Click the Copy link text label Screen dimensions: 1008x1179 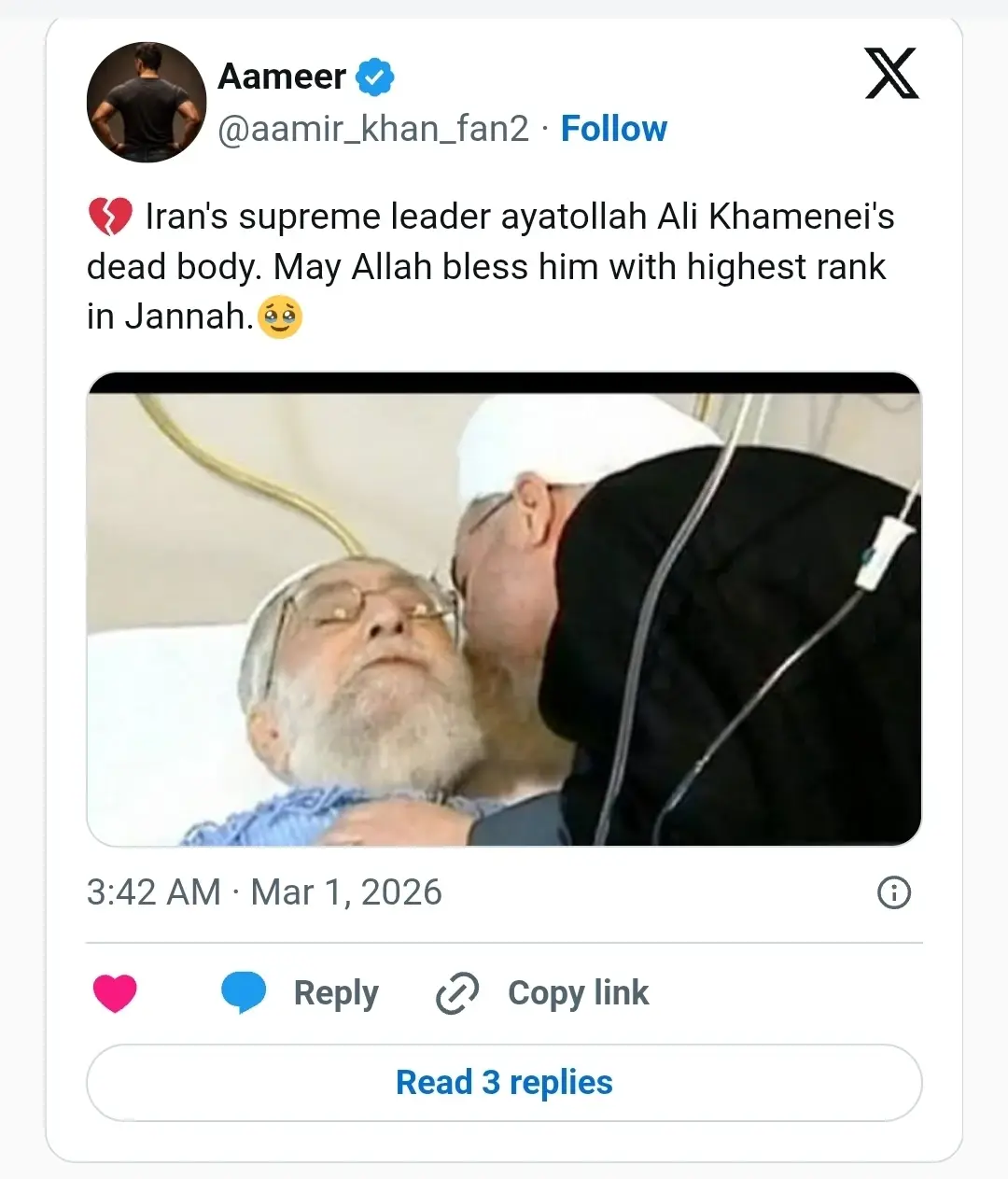[578, 992]
